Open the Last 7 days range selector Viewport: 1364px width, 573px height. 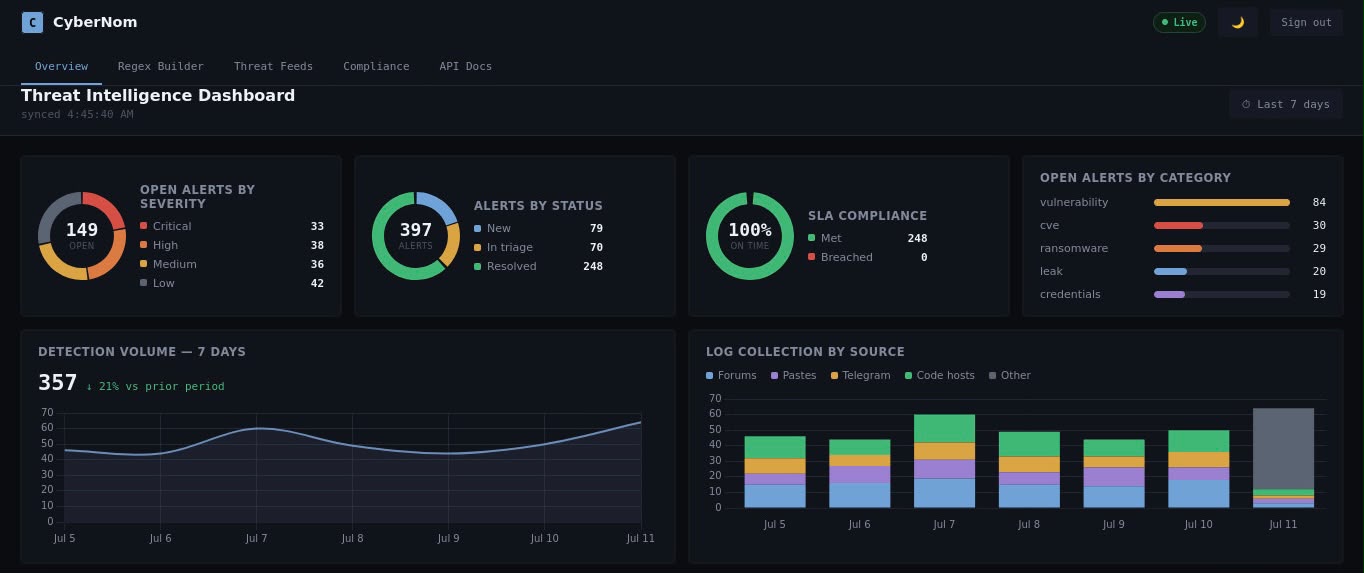(1285, 104)
